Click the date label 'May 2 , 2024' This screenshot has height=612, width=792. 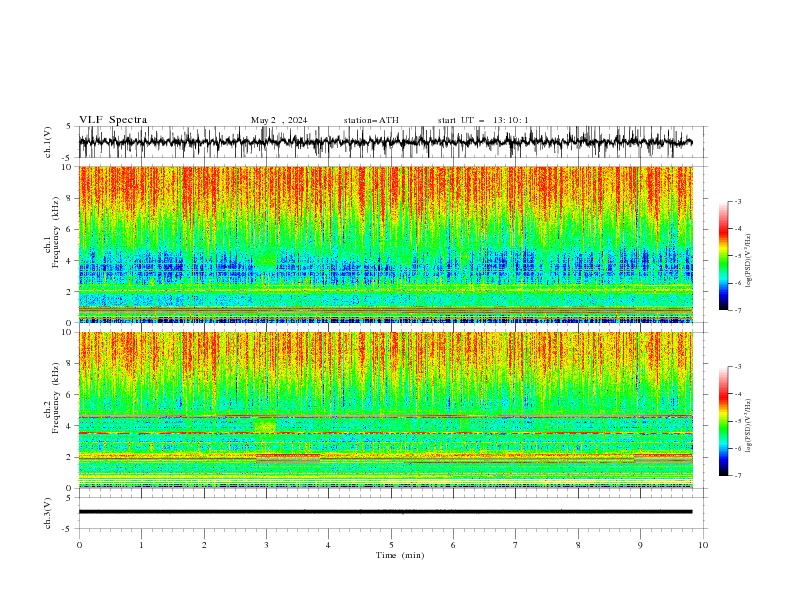click(279, 120)
